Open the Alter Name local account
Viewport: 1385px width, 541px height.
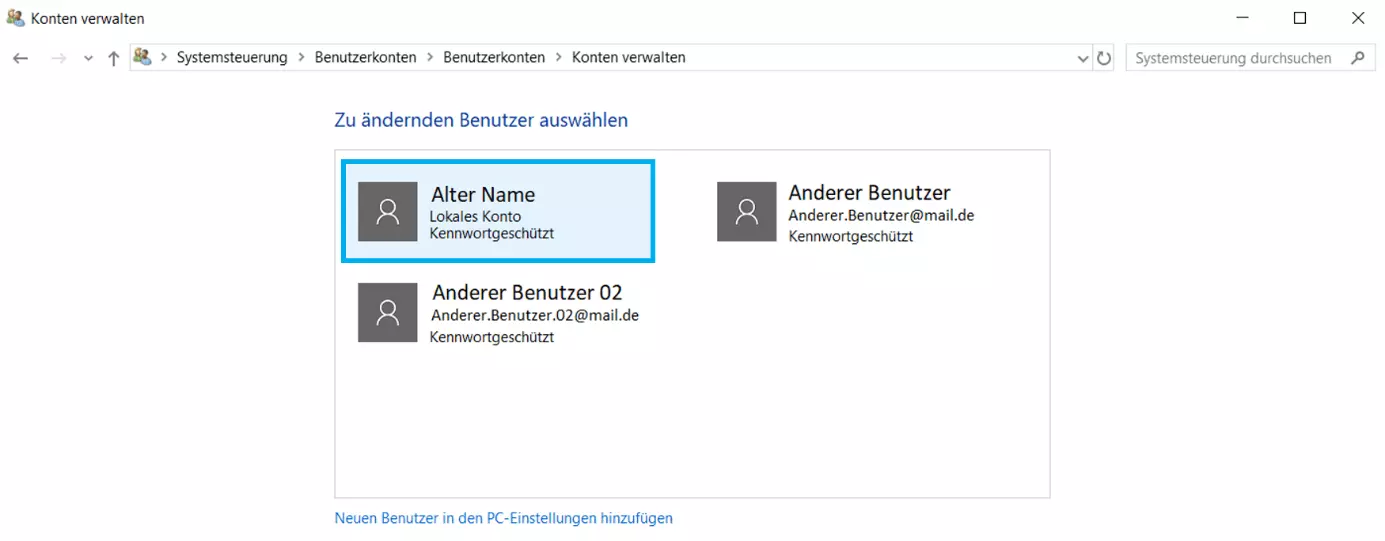coord(498,211)
